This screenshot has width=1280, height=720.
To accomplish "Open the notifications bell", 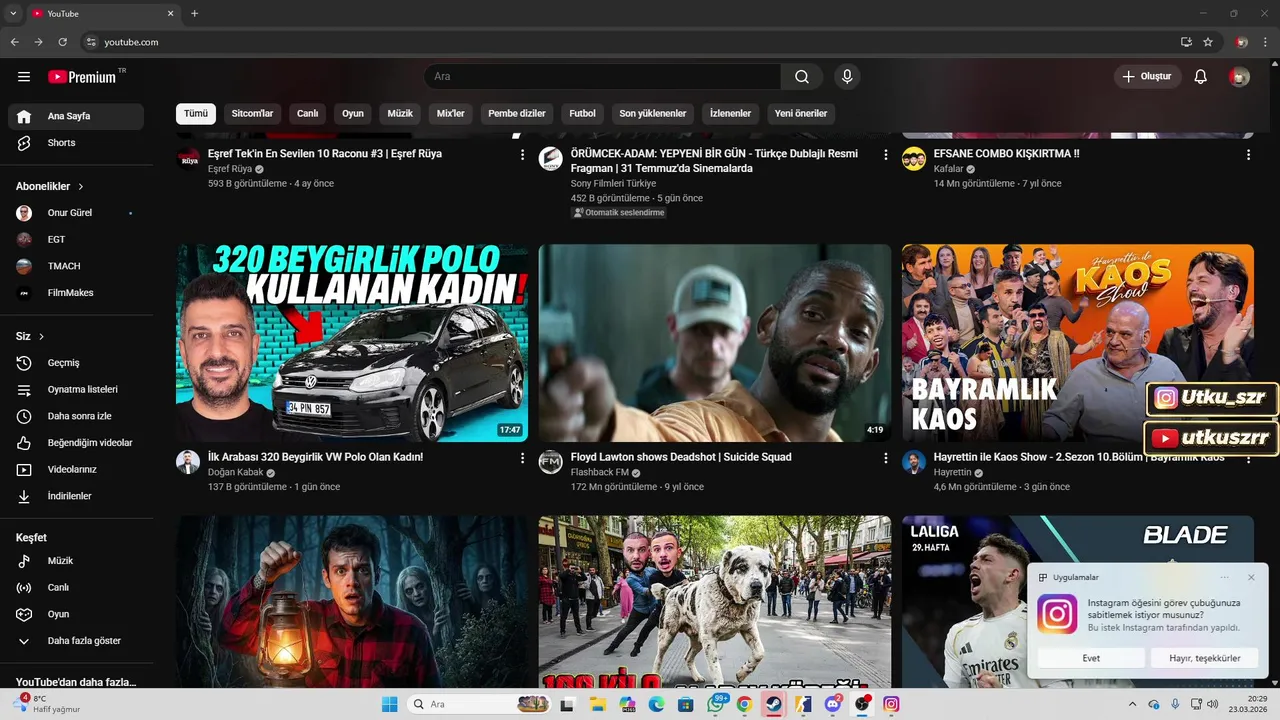I will [1201, 77].
